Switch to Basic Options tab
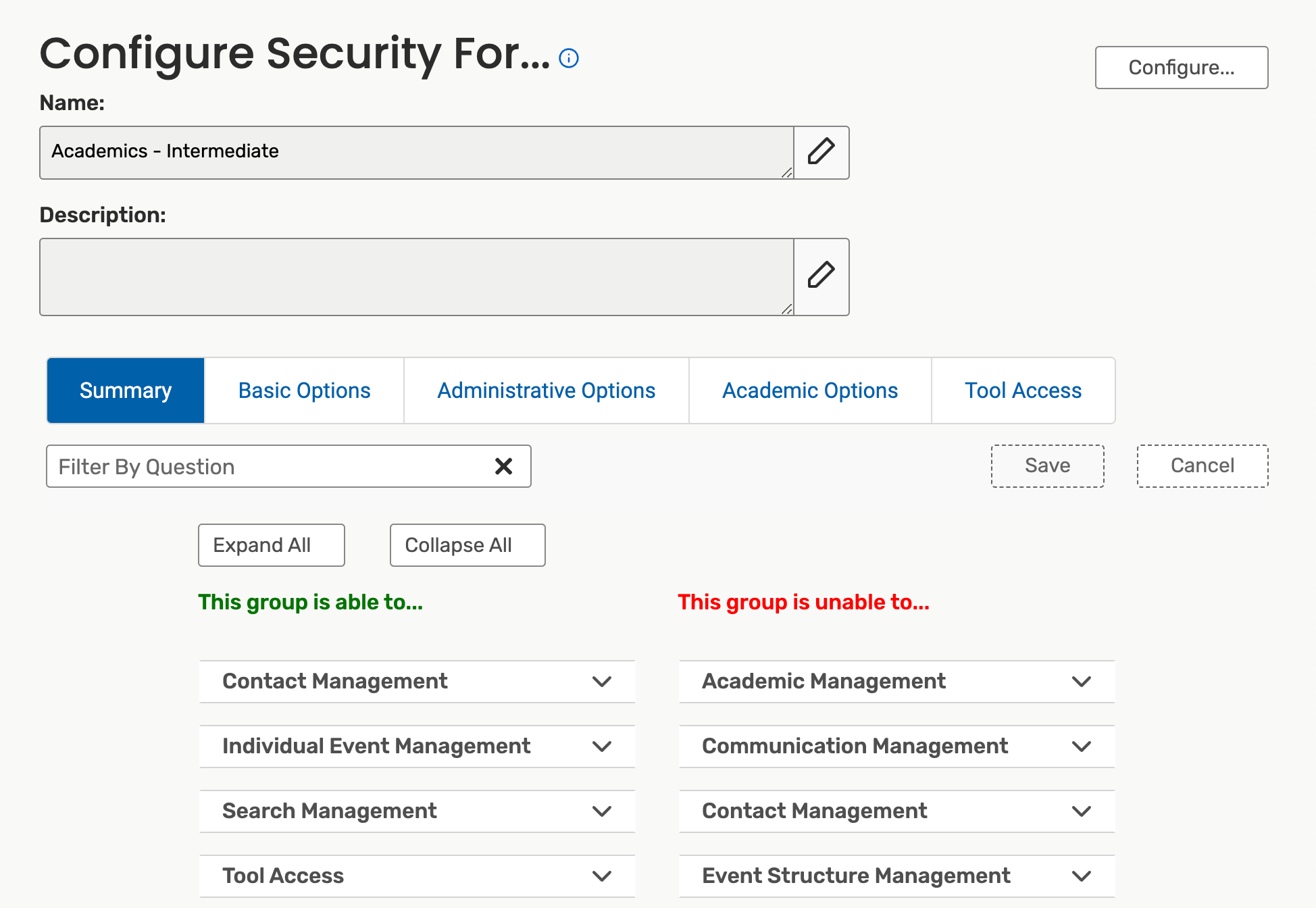1316x908 pixels. pyautogui.click(x=304, y=390)
